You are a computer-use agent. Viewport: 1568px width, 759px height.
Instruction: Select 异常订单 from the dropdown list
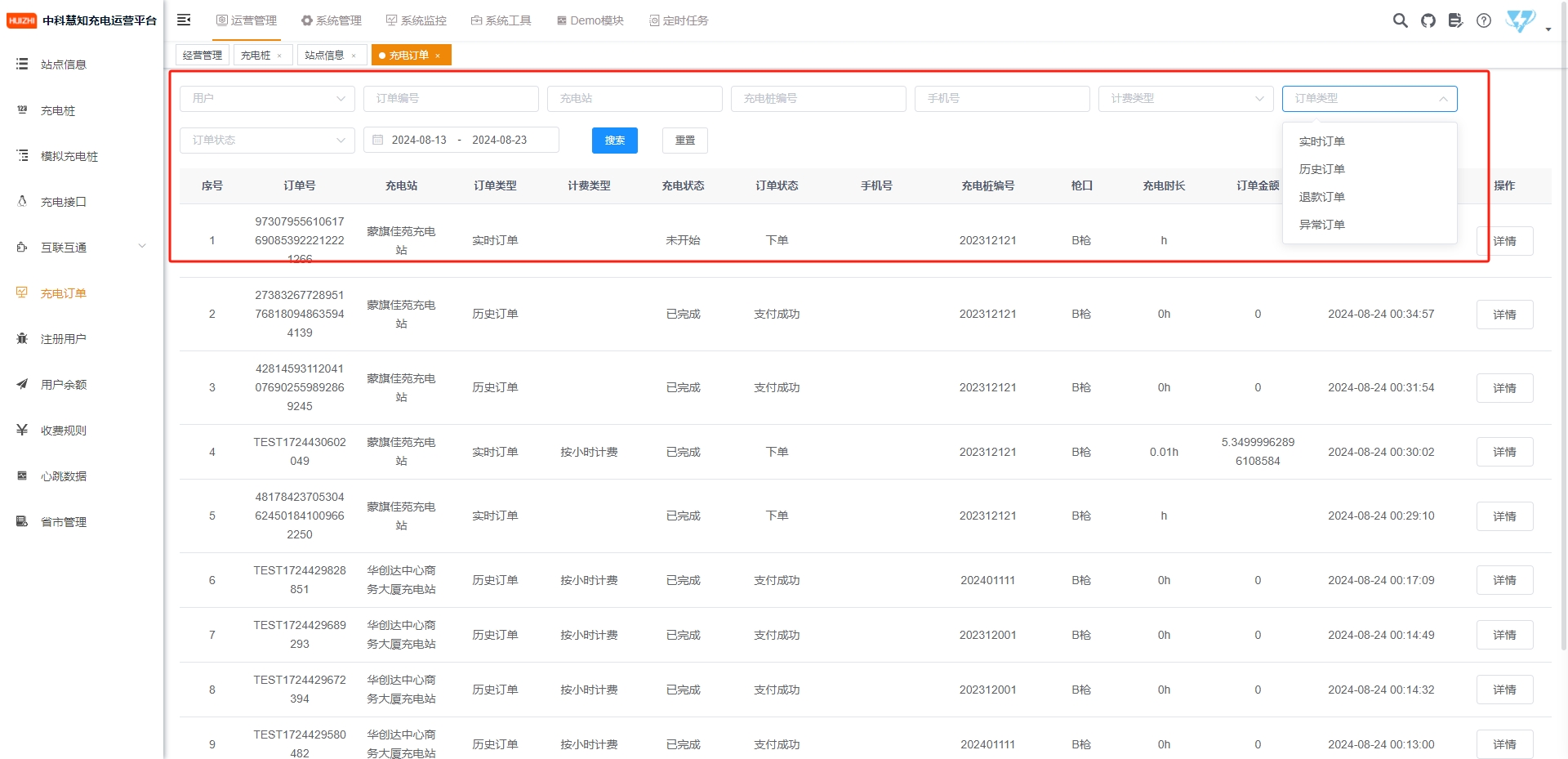[1370, 225]
